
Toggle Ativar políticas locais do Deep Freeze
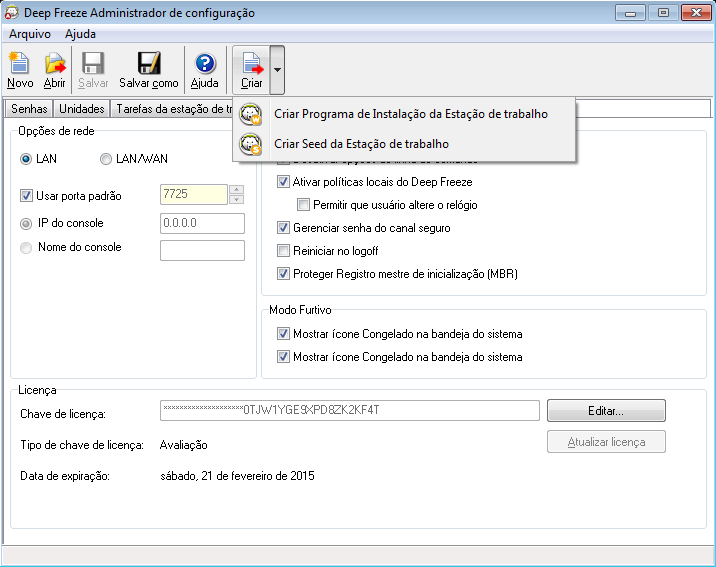tap(283, 182)
